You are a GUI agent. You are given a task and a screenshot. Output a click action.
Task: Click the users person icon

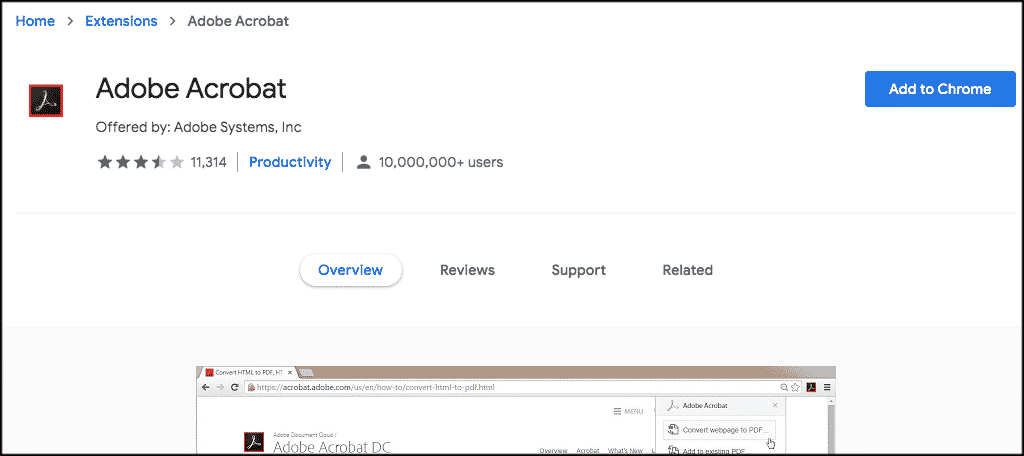pos(364,162)
